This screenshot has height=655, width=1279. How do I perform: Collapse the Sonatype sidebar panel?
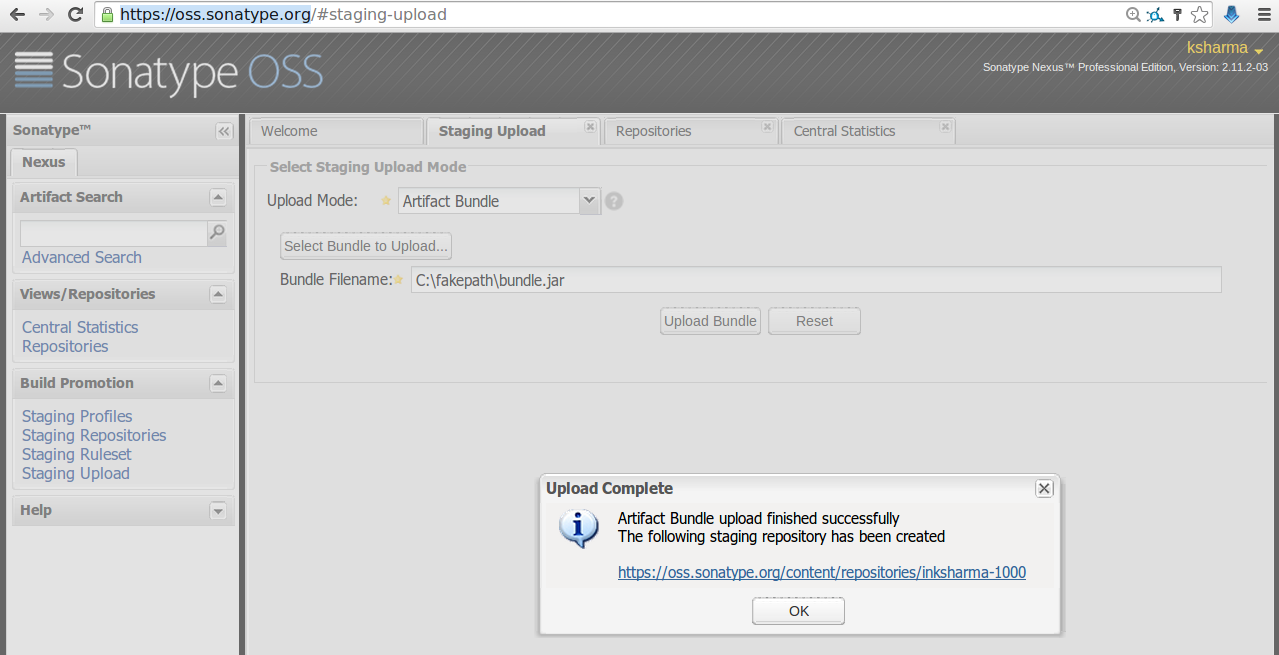(x=224, y=131)
